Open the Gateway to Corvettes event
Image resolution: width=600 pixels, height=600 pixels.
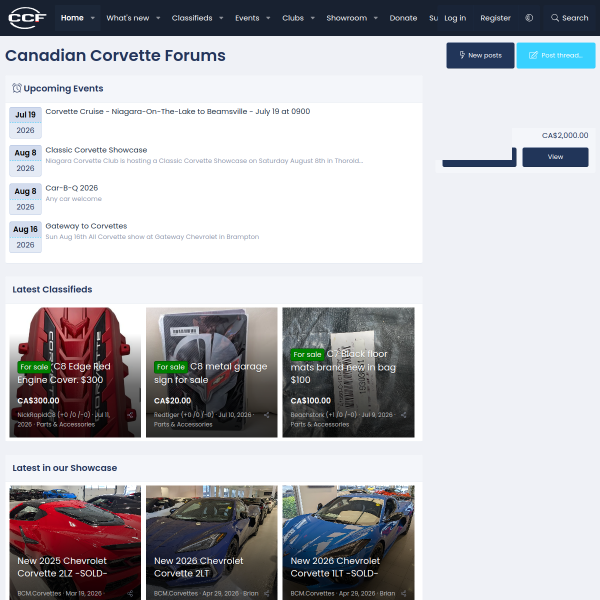pos(86,226)
